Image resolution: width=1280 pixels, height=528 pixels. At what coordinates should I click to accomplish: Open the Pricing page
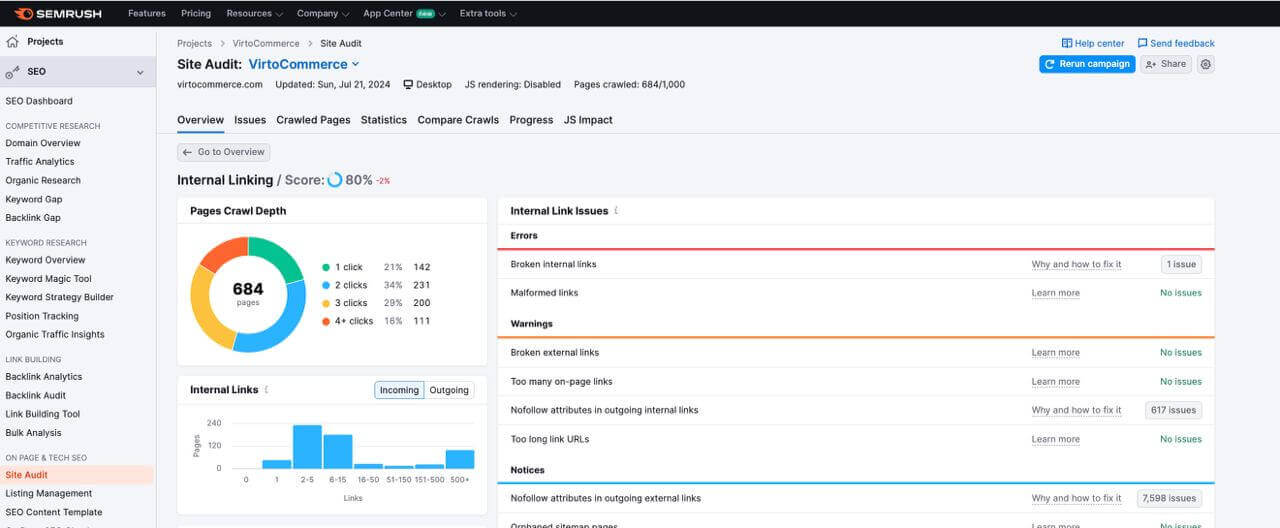196,13
